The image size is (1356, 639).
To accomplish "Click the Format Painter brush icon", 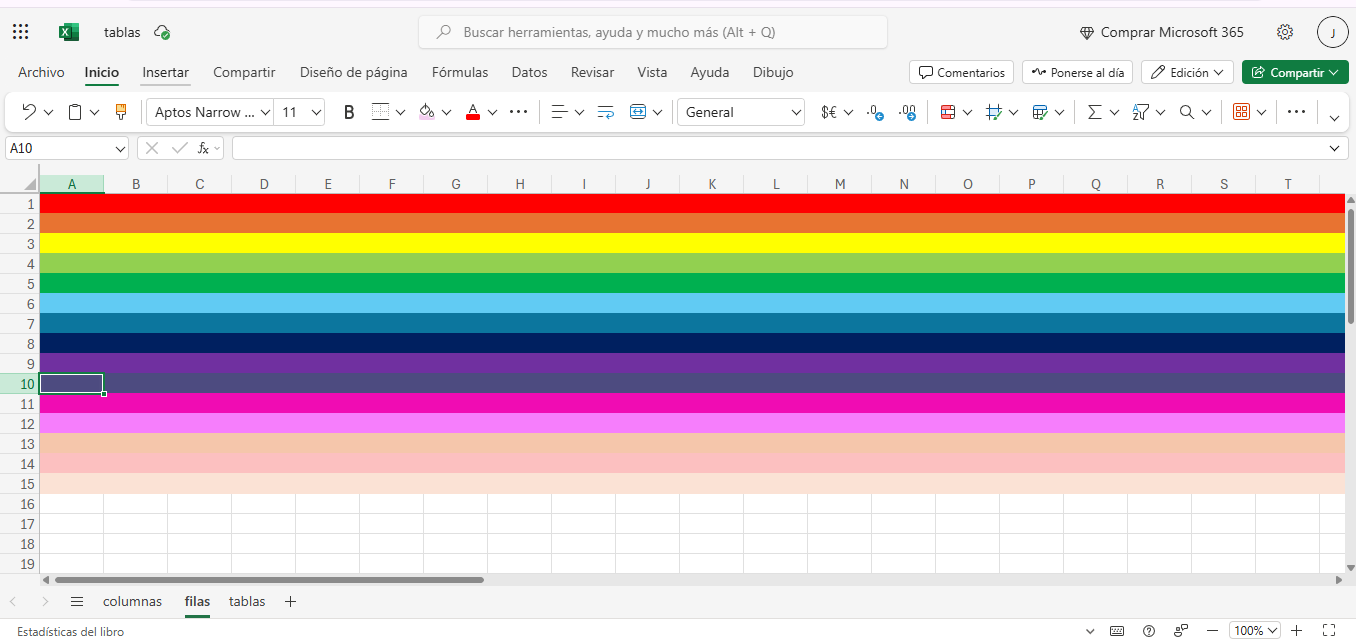I will click(121, 112).
